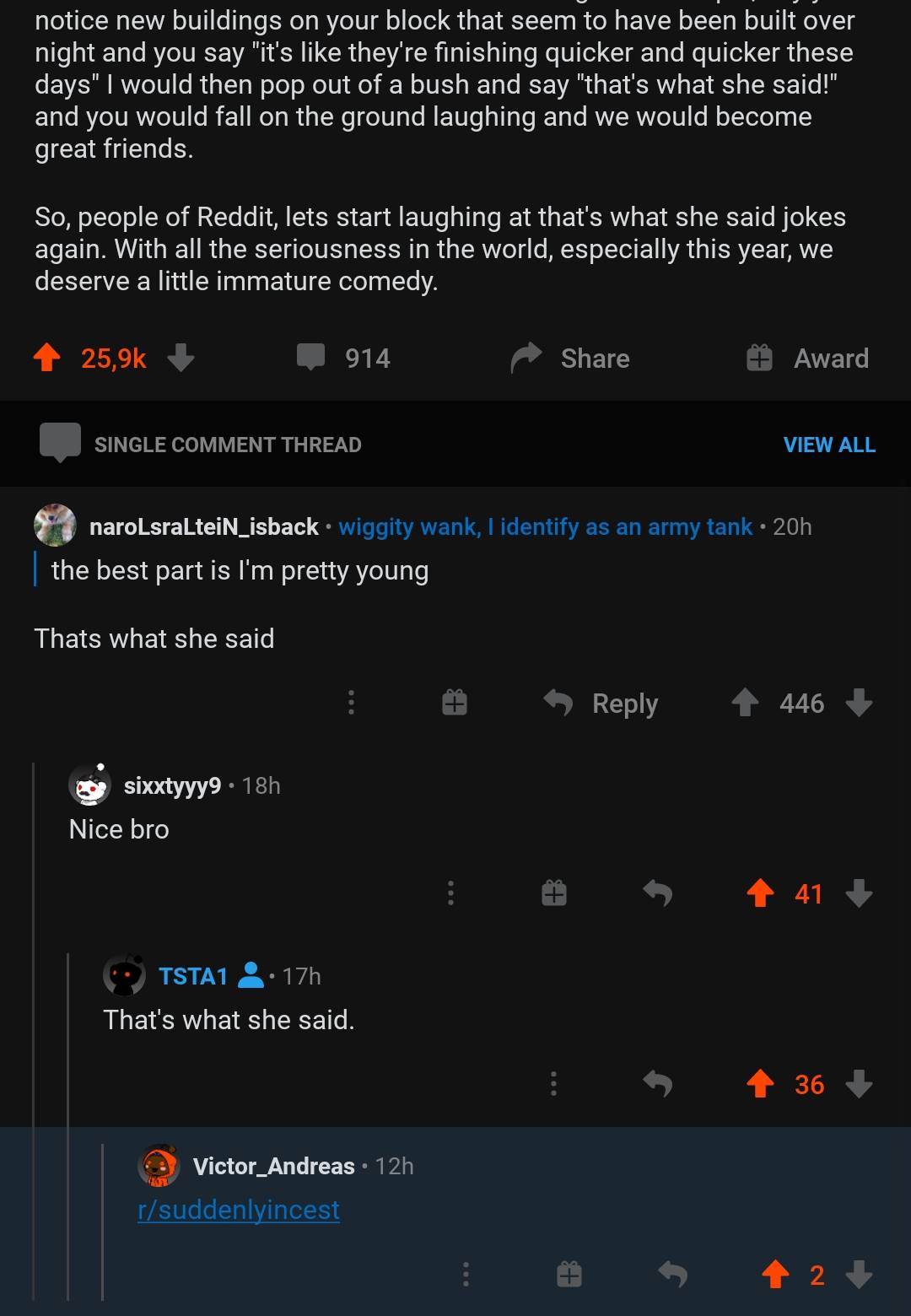The width and height of the screenshot is (911, 1316).
Task: Open sixxtyyy9's three-dot options menu
Action: 451,893
